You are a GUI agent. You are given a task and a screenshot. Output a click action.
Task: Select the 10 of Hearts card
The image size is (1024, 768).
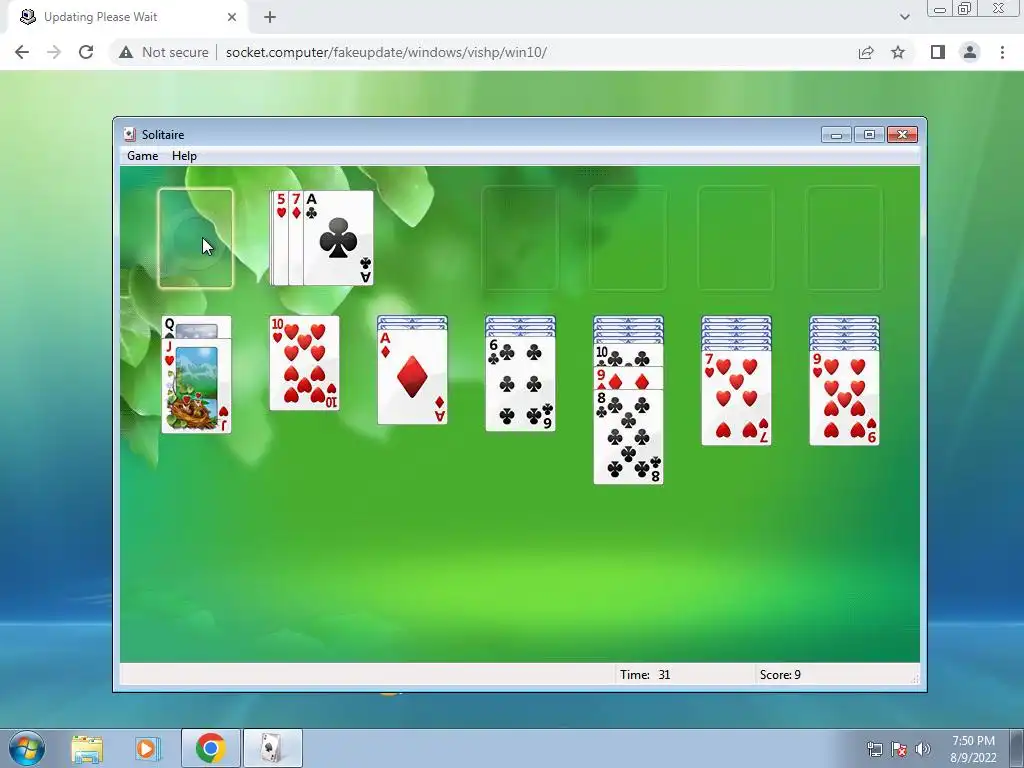click(x=304, y=363)
